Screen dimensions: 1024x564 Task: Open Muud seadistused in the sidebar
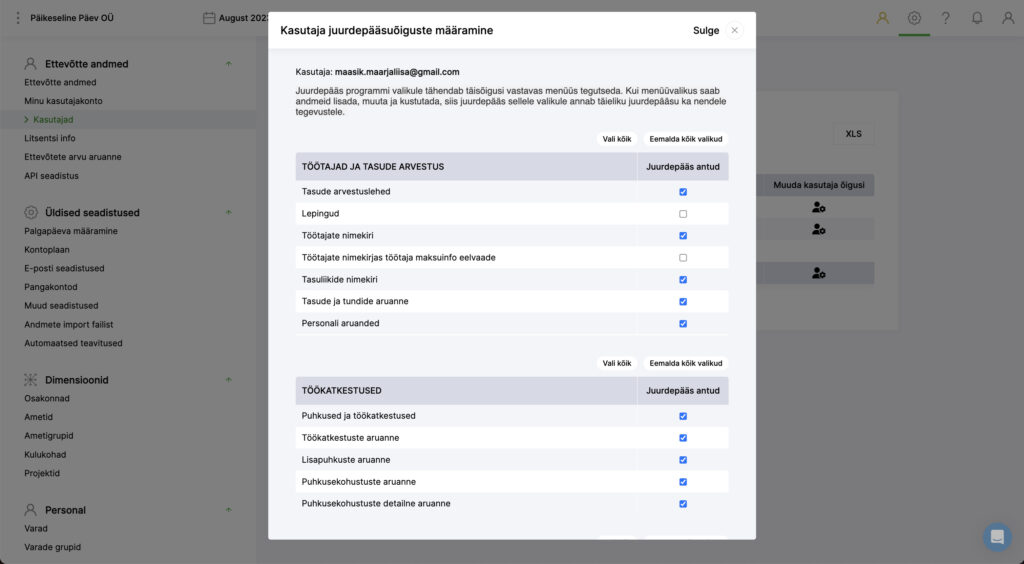pyautogui.click(x=61, y=306)
